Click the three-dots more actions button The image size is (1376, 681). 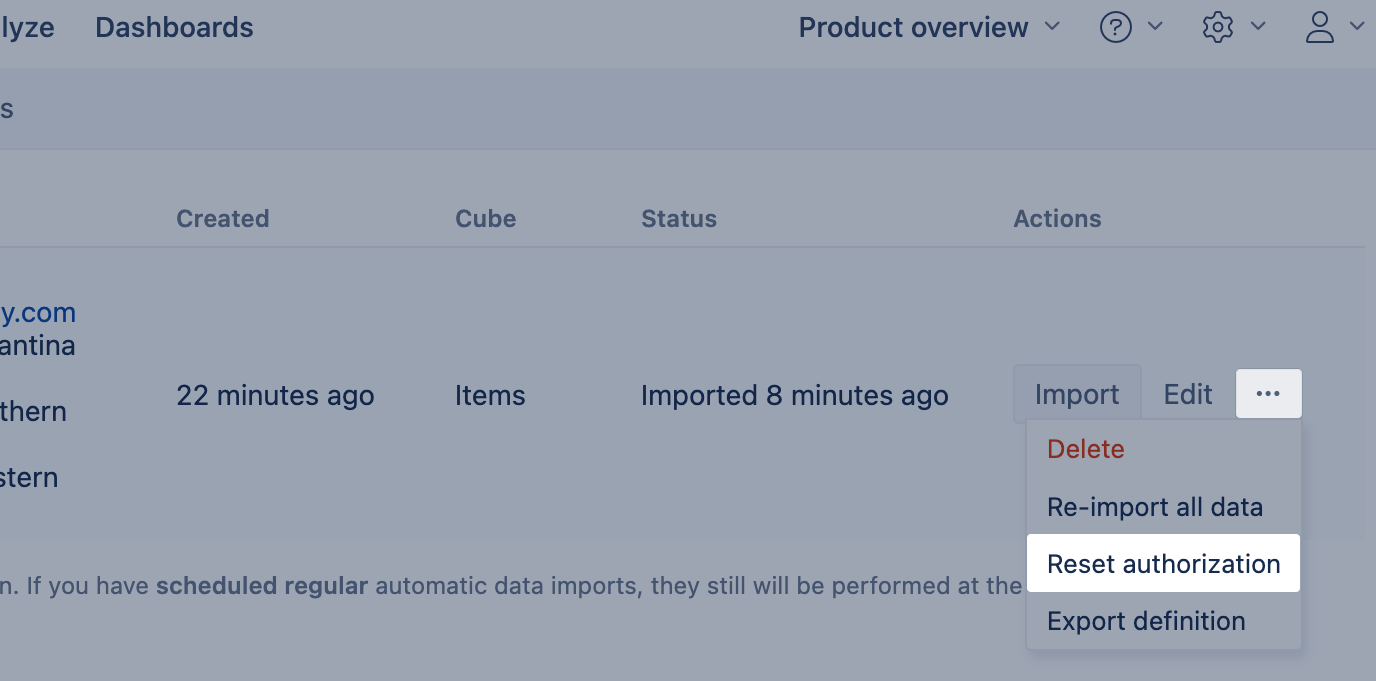[1268, 394]
